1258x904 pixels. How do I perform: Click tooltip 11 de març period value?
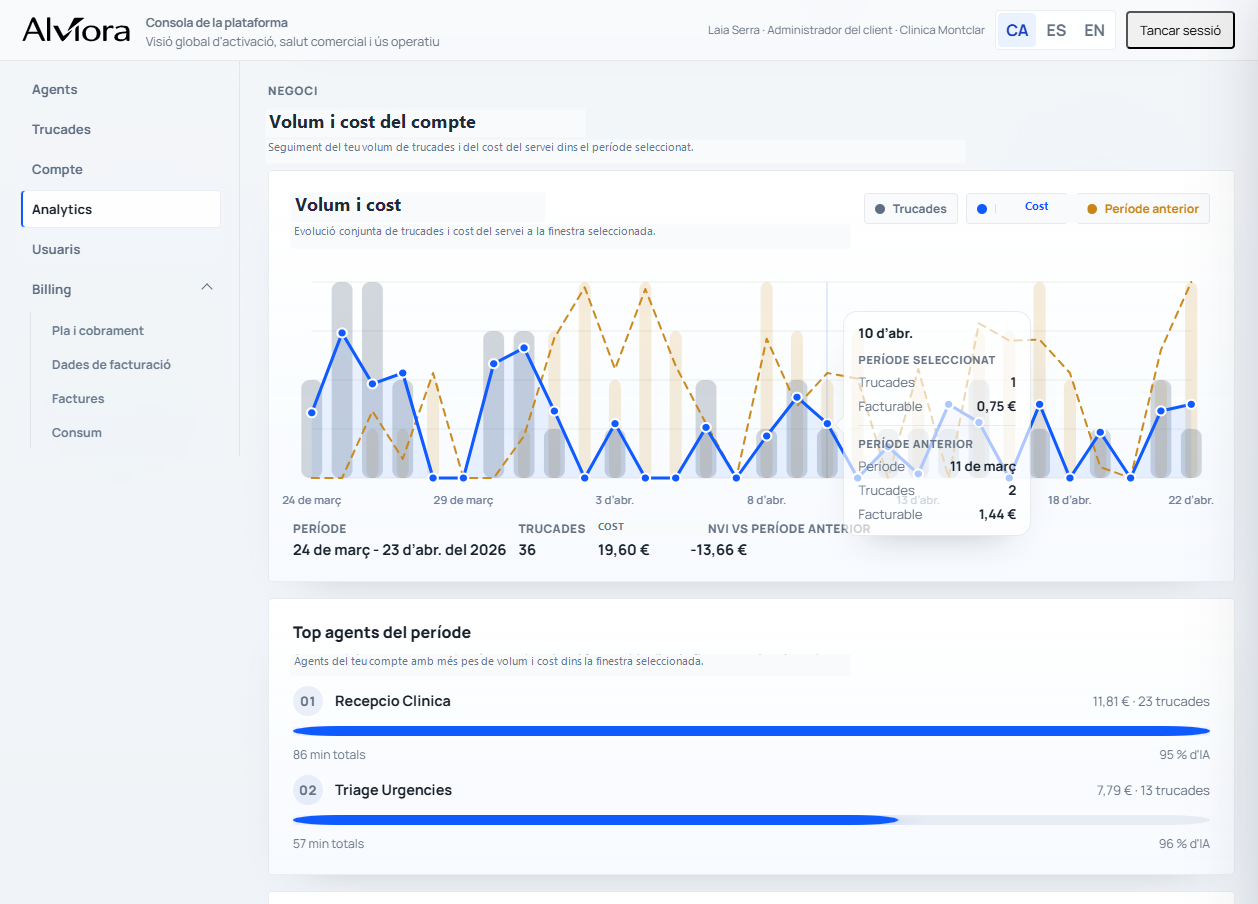[x=983, y=467]
